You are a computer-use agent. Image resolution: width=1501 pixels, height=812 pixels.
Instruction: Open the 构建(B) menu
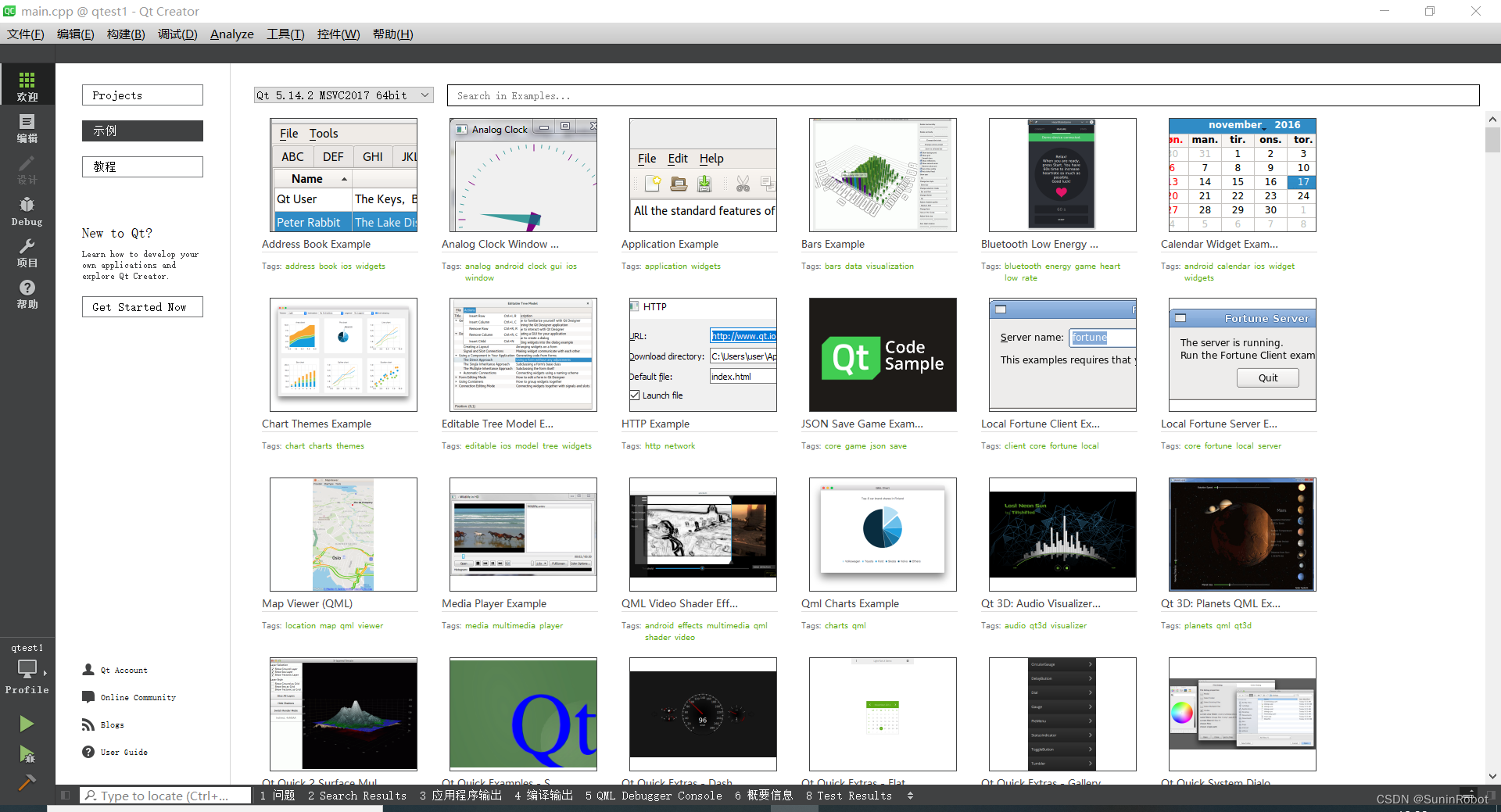[x=126, y=34]
